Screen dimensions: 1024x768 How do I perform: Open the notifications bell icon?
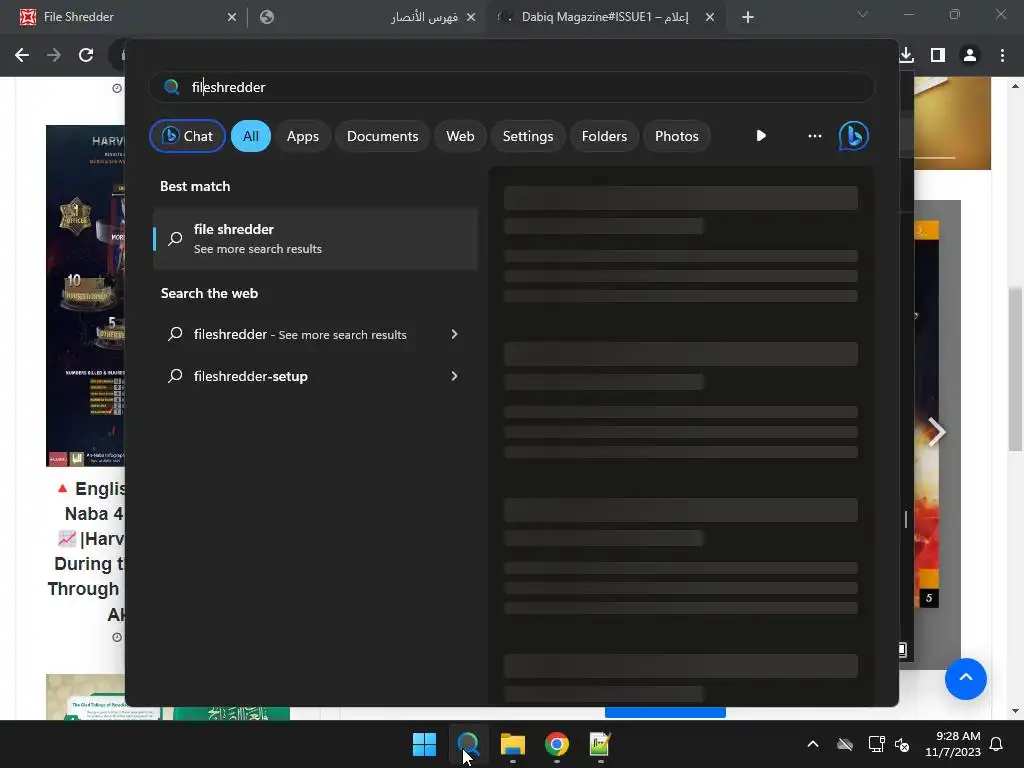(x=997, y=744)
